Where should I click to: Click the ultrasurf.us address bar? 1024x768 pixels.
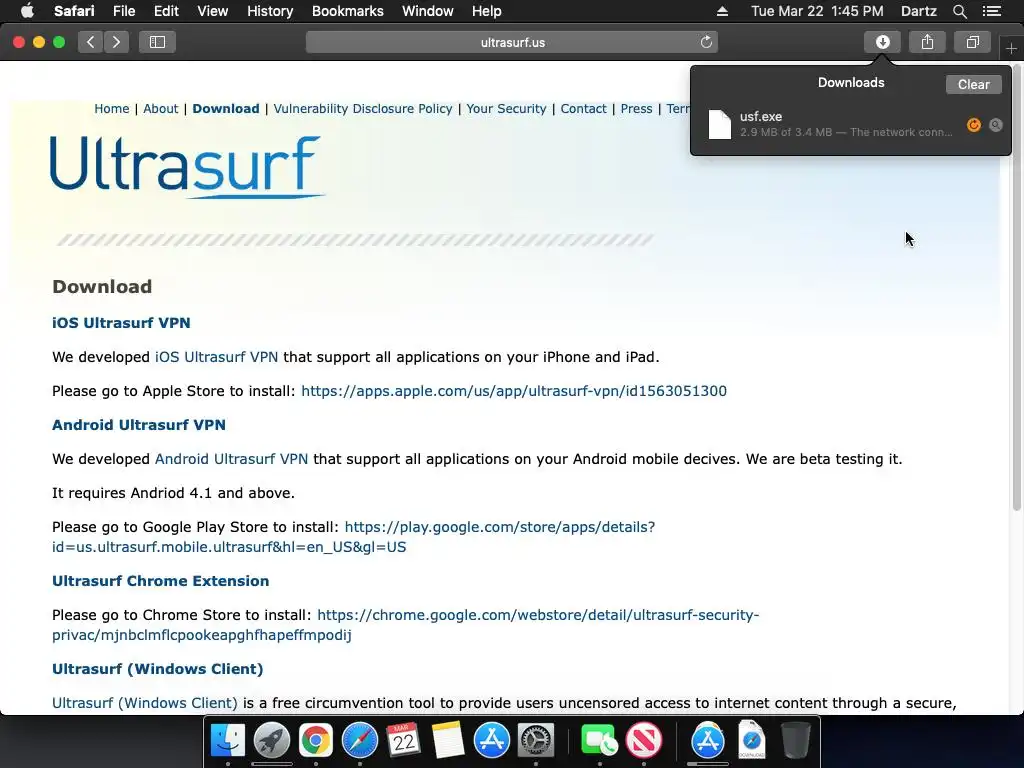pos(512,42)
